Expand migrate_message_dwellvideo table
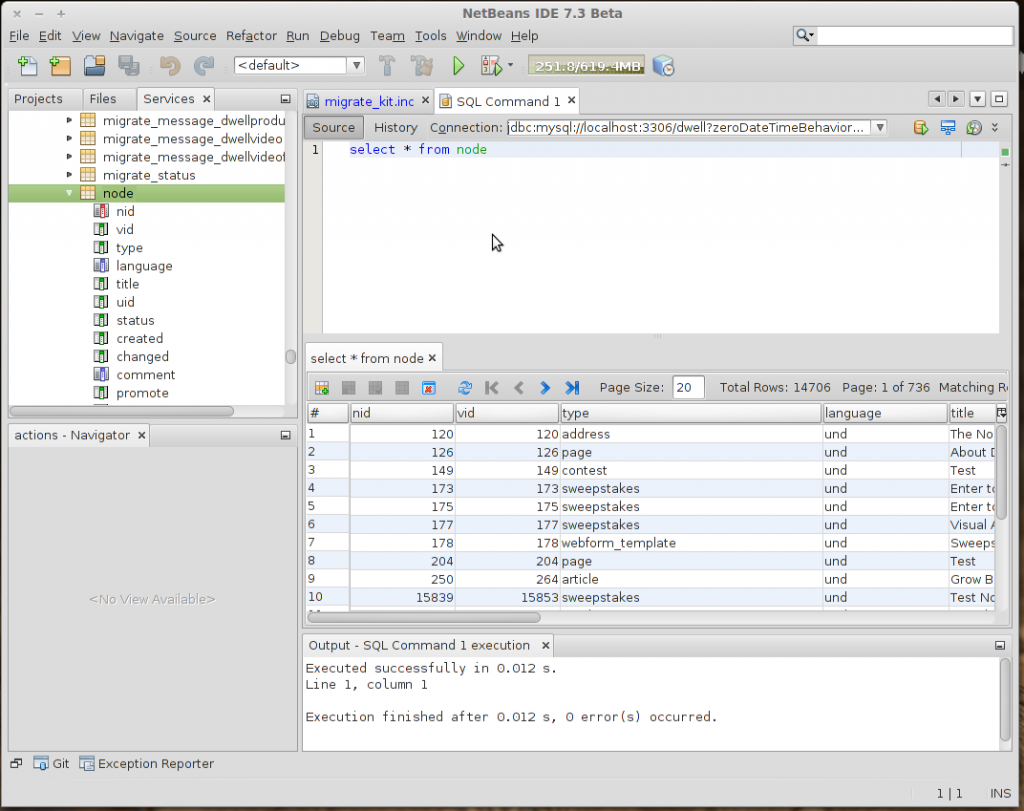Screen dimensions: 1024x811 pos(69,138)
